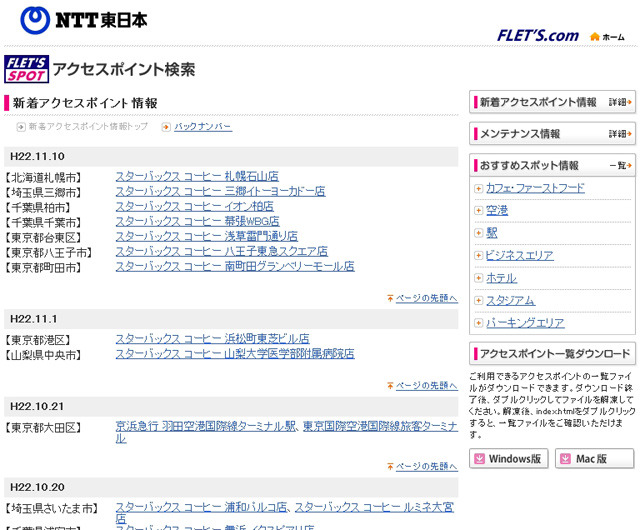The width and height of the screenshot is (640, 530).
Task: Open スターバックス コーヒー 浦和パルコ店 link
Action: (201, 507)
